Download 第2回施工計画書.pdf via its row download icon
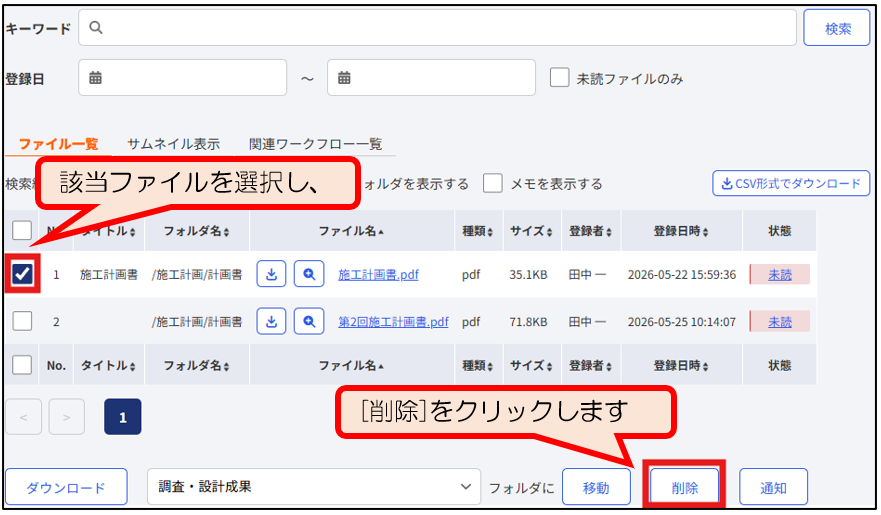Viewport: 881px width, 515px height. click(271, 321)
